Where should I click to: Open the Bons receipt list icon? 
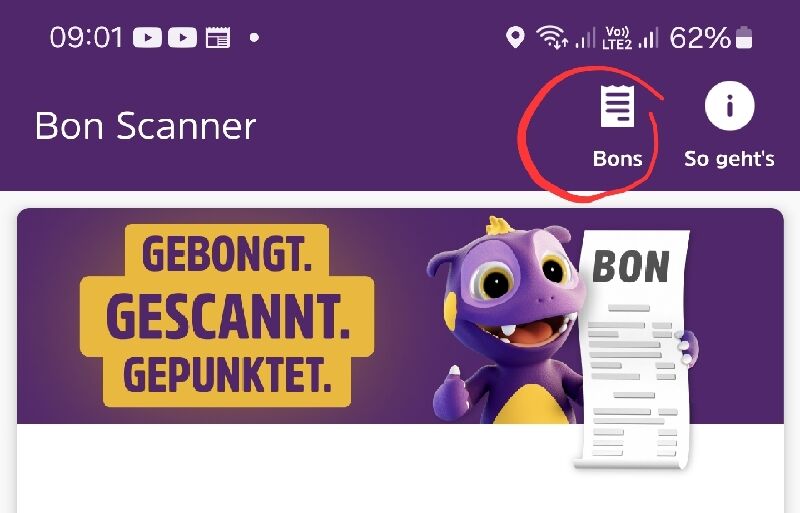click(x=617, y=106)
